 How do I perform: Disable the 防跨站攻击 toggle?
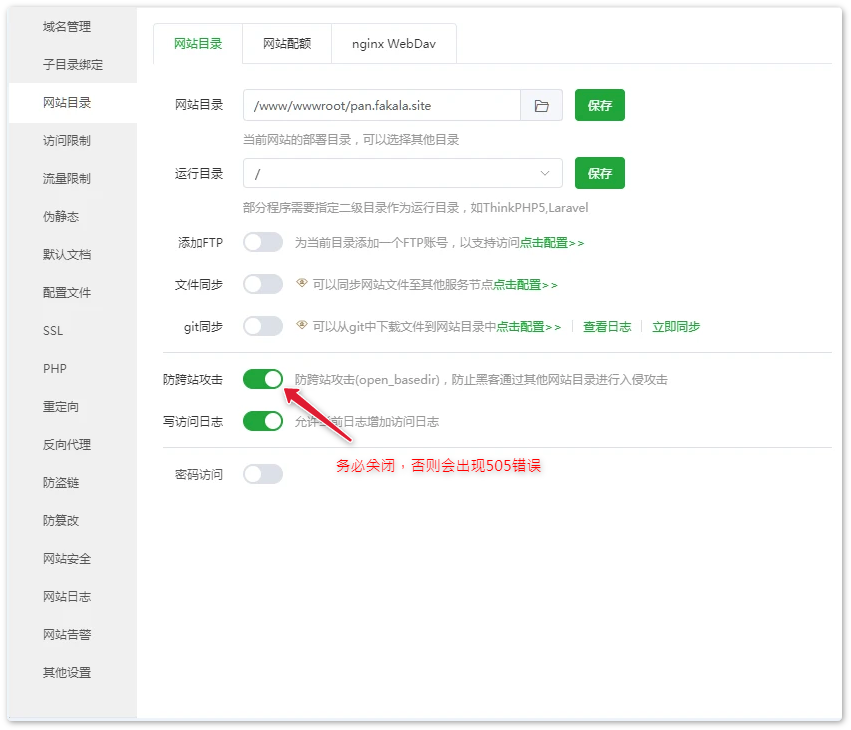pyautogui.click(x=263, y=379)
